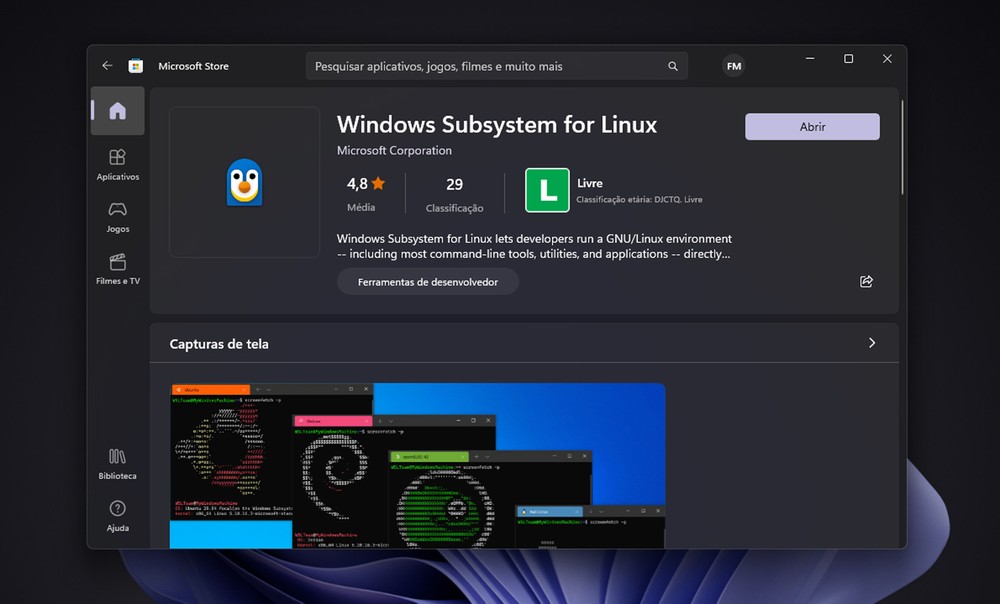Click the Microsoft Store title text
The image size is (1000, 604).
193,66
